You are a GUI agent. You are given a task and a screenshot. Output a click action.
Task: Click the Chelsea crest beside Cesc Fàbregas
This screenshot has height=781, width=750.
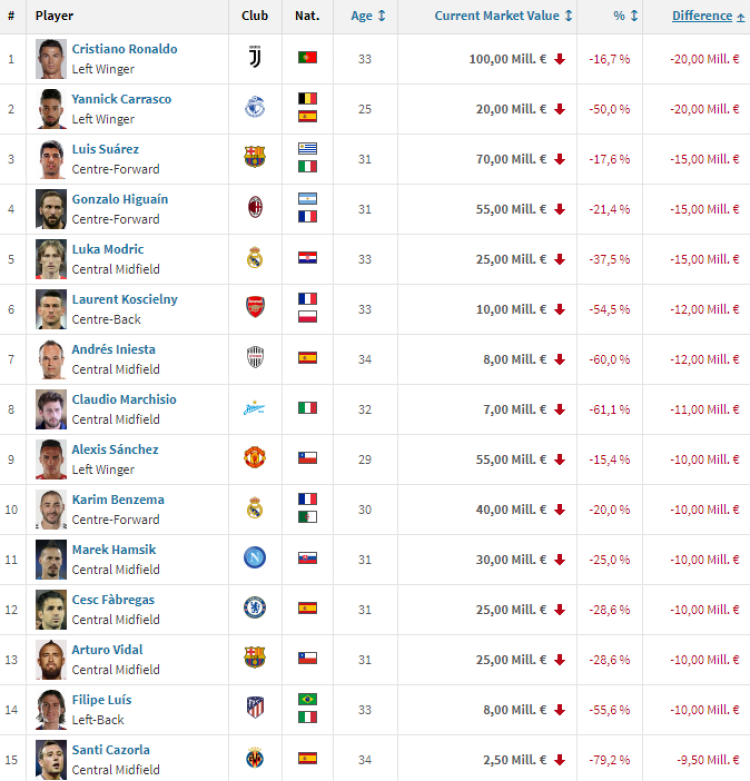tap(255, 608)
